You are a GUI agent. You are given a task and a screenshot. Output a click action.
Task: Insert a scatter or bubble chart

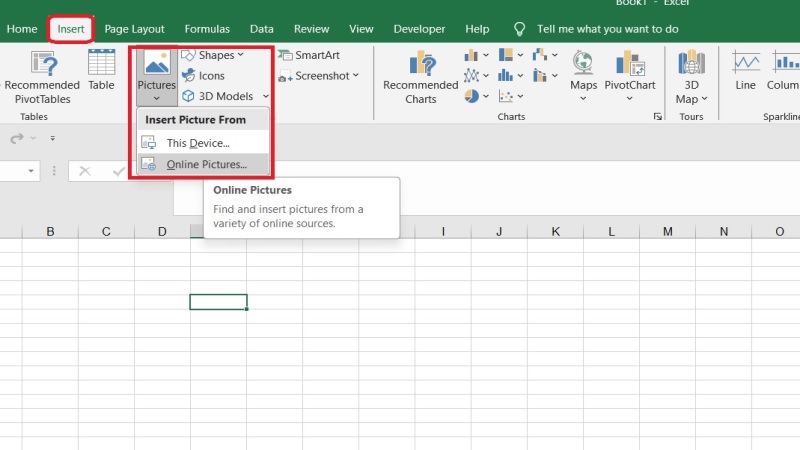tap(511, 96)
